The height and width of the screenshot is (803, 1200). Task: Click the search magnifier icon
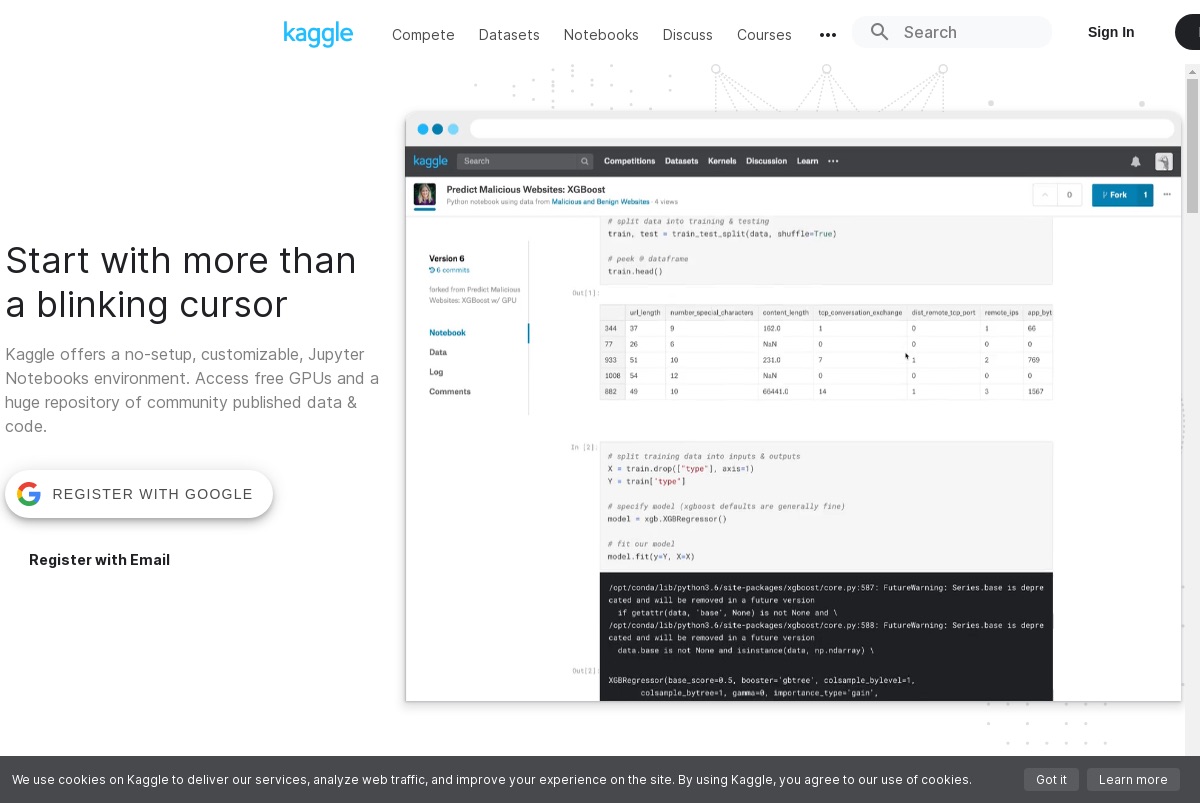880,32
